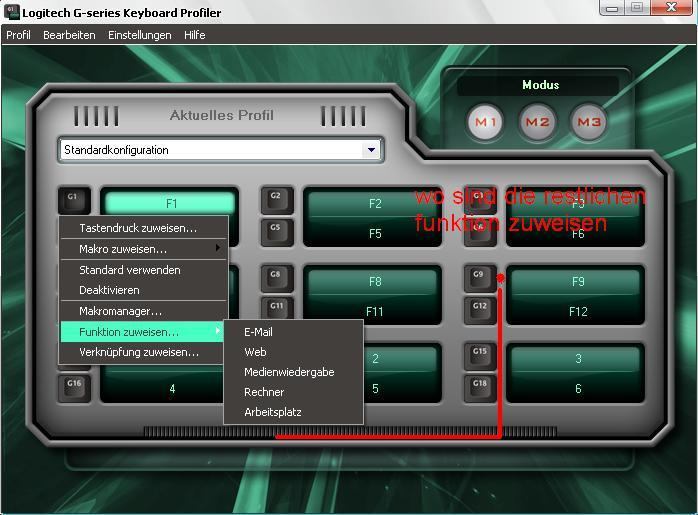Click the highlighted F1 assignment slot
The height and width of the screenshot is (515, 698).
[x=170, y=203]
